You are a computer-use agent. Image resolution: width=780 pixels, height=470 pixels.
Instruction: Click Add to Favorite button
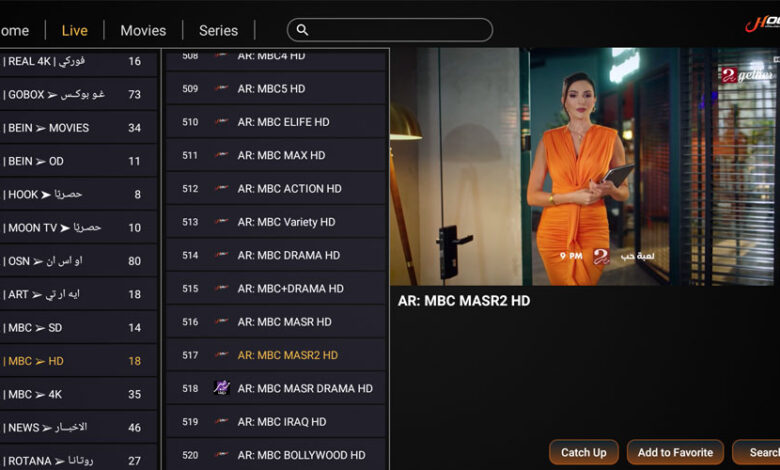click(x=675, y=452)
